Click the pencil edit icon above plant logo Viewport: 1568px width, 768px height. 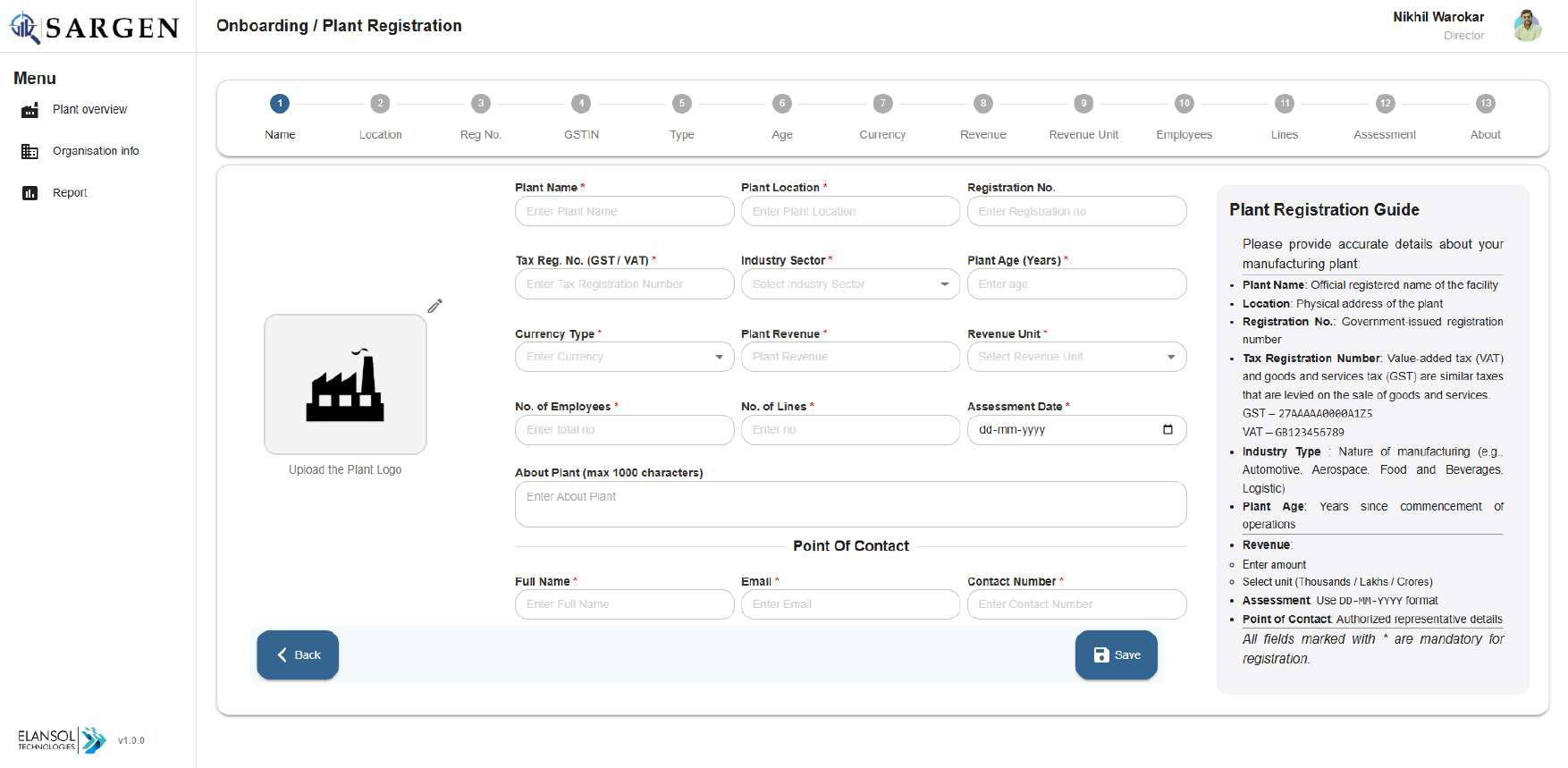[434, 307]
